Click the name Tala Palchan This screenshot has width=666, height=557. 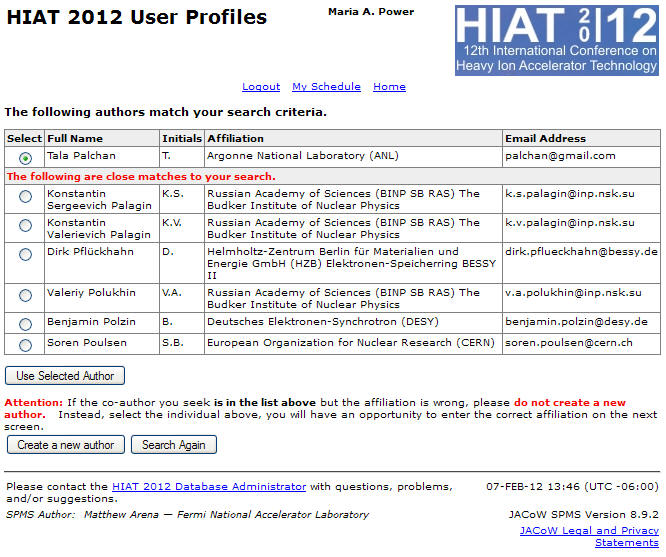[81, 156]
